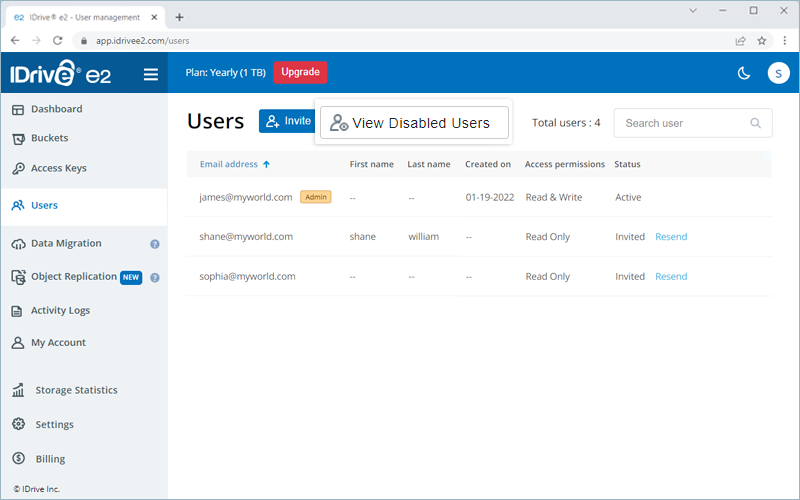Viewport: 800px width, 500px height.
Task: Click the Dashboard sidebar icon
Action: coord(18,110)
